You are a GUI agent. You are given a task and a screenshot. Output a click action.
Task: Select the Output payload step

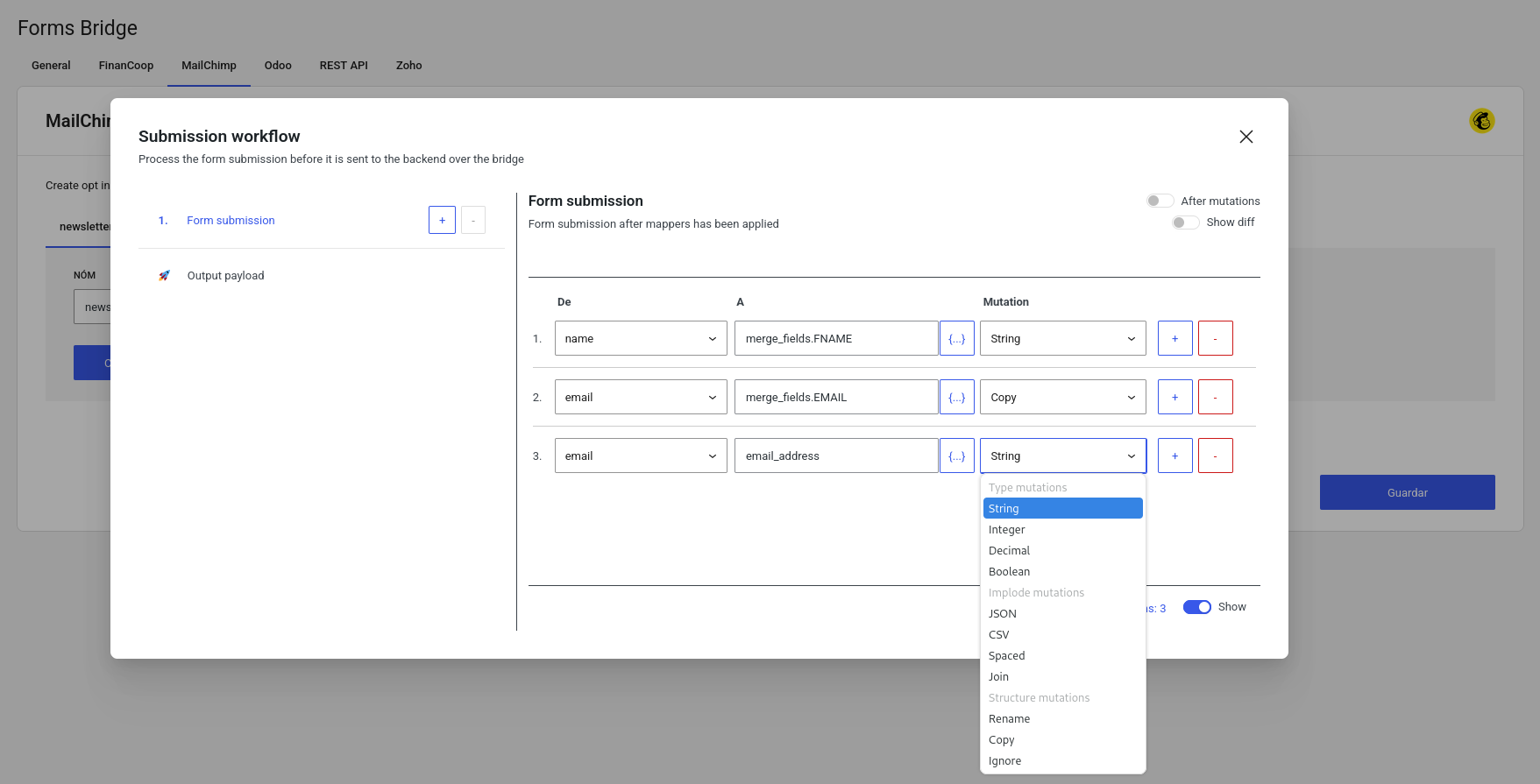(225, 276)
